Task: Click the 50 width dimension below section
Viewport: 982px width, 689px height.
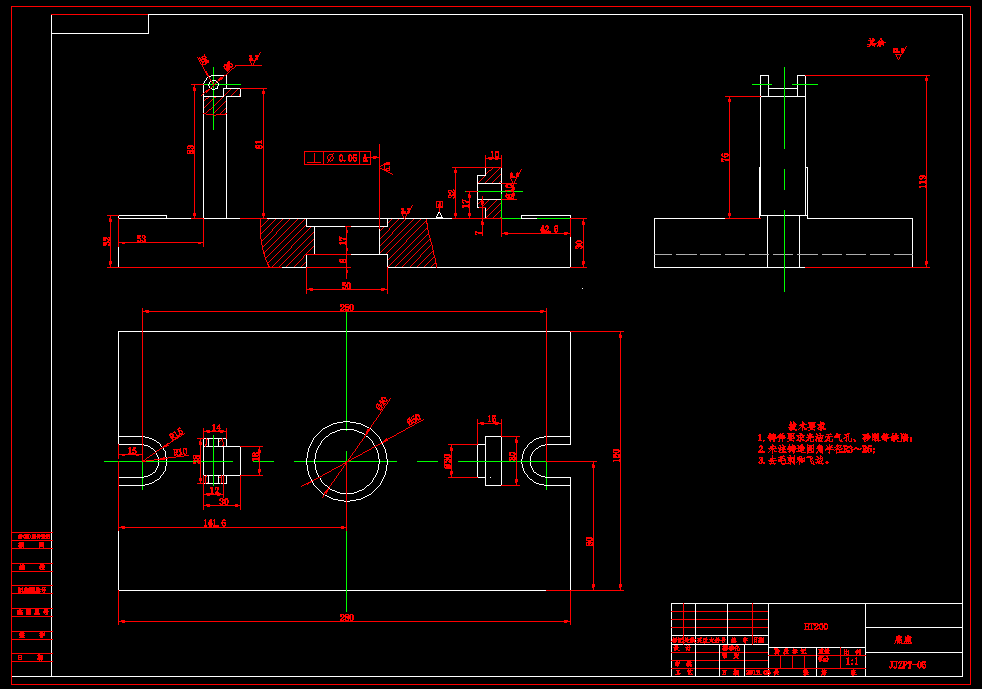Action: 346,286
